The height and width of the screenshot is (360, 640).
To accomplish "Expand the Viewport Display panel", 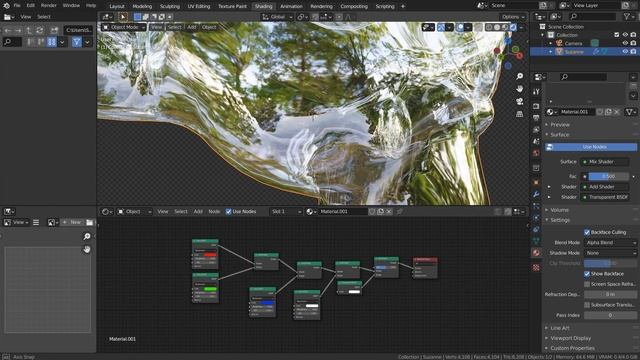I will [570, 338].
